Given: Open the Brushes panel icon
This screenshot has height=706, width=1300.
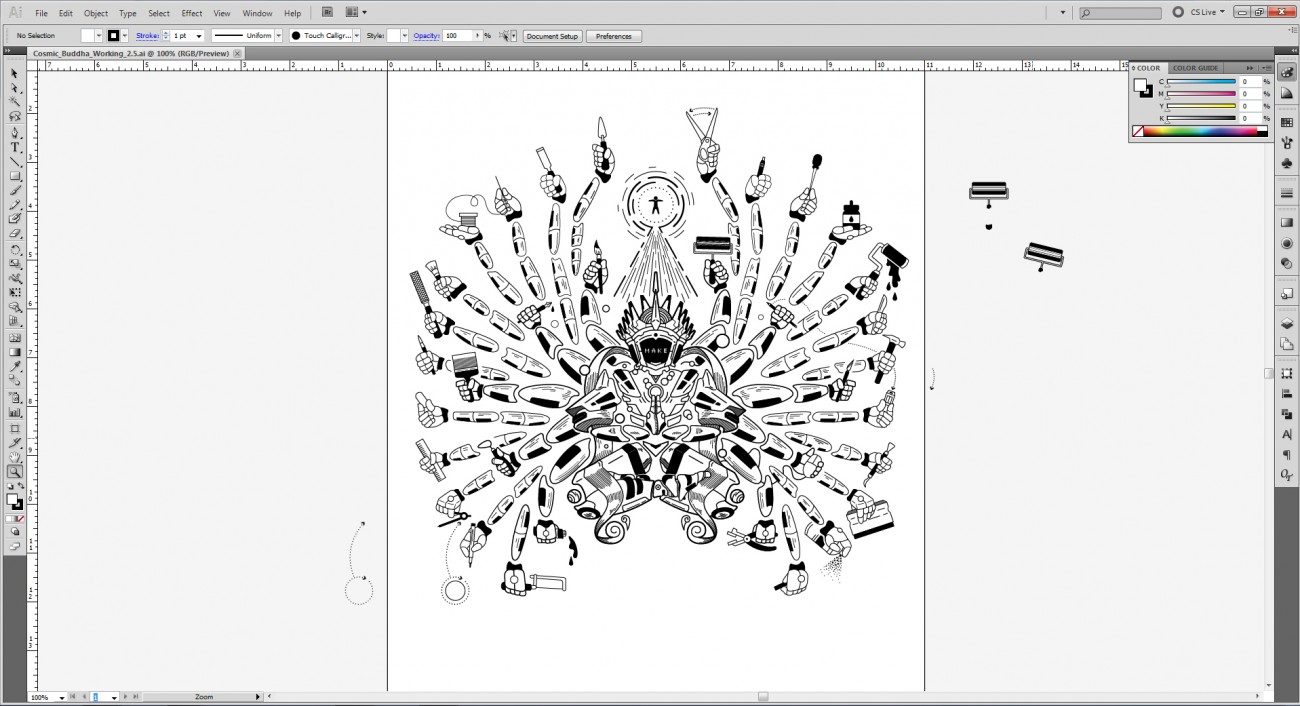Looking at the screenshot, I should click(x=1287, y=143).
